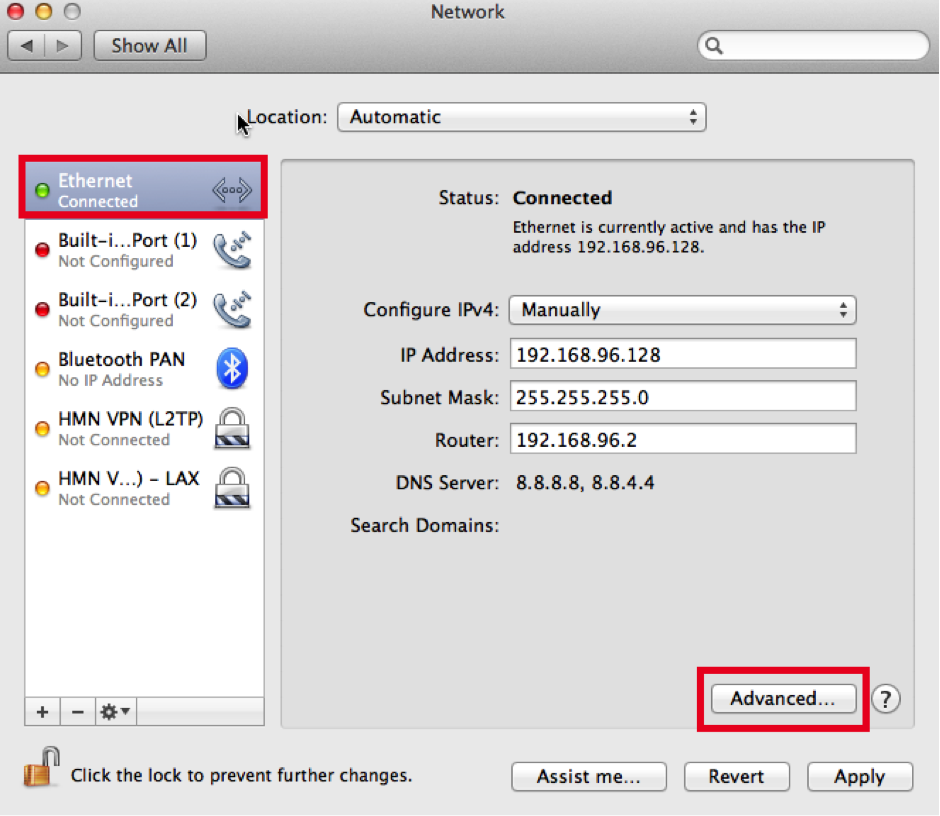Click the Apply button
The image size is (940, 816).
[x=860, y=776]
